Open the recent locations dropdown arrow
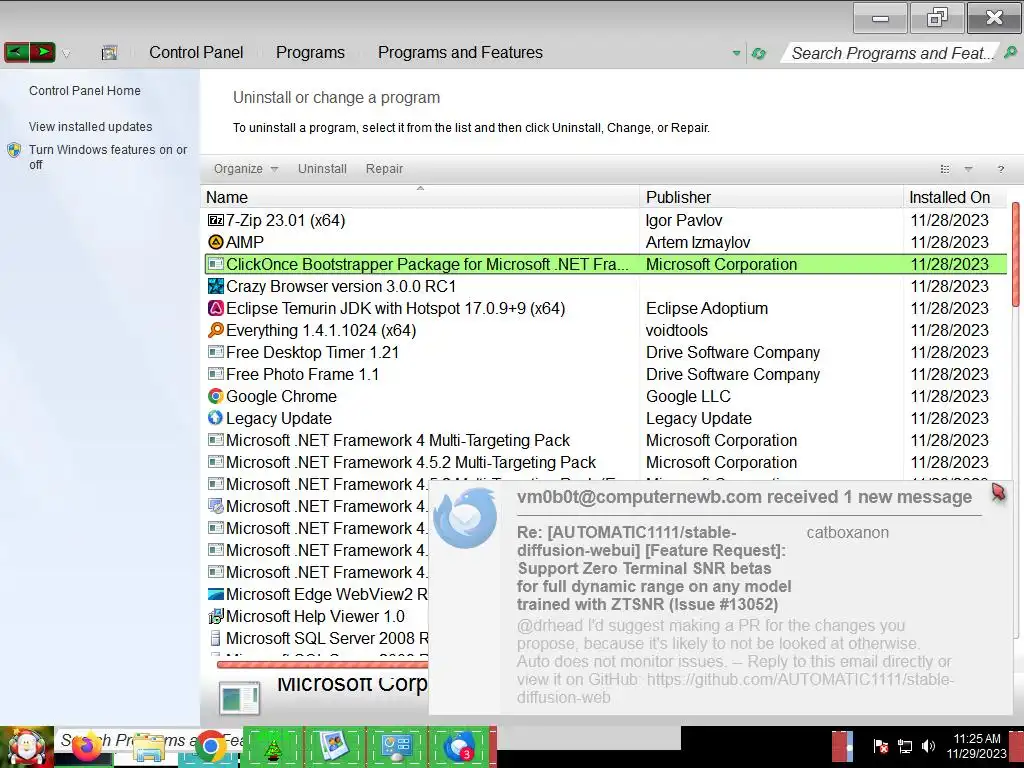Screen dimensions: 1024x768 pyautogui.click(x=67, y=54)
